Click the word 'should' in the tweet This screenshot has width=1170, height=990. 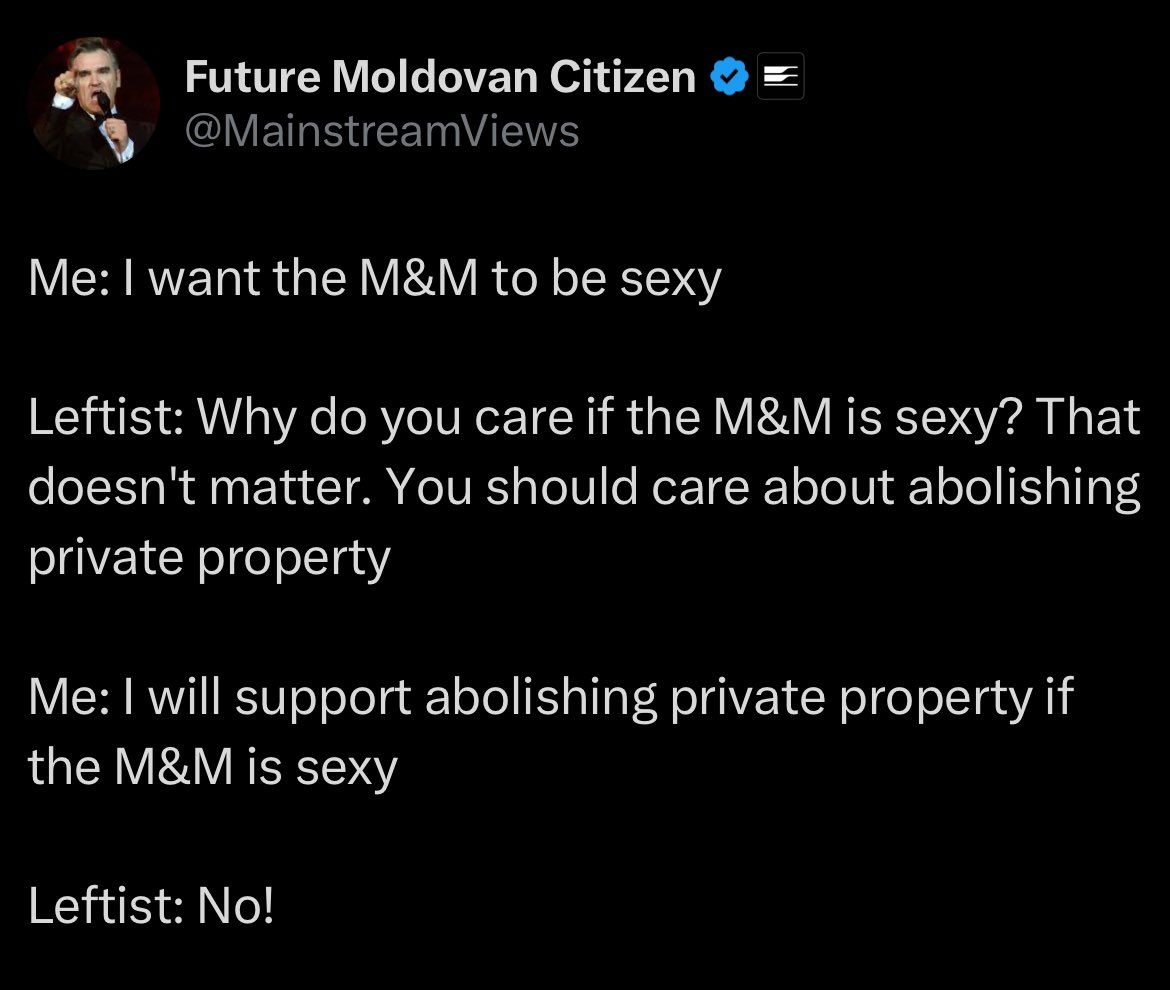[x=562, y=487]
